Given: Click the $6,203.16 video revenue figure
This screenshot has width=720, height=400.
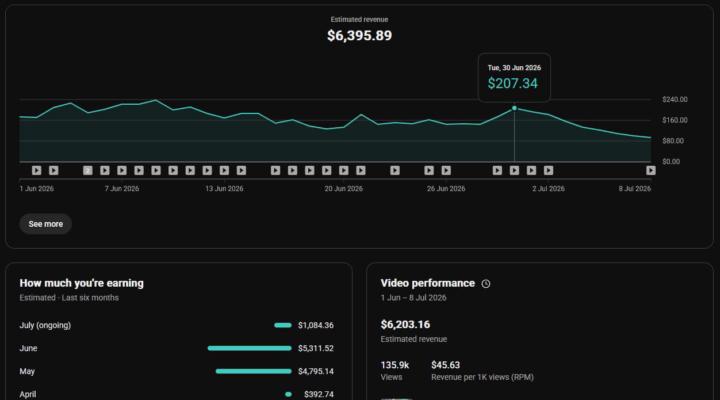Looking at the screenshot, I should click(x=405, y=324).
